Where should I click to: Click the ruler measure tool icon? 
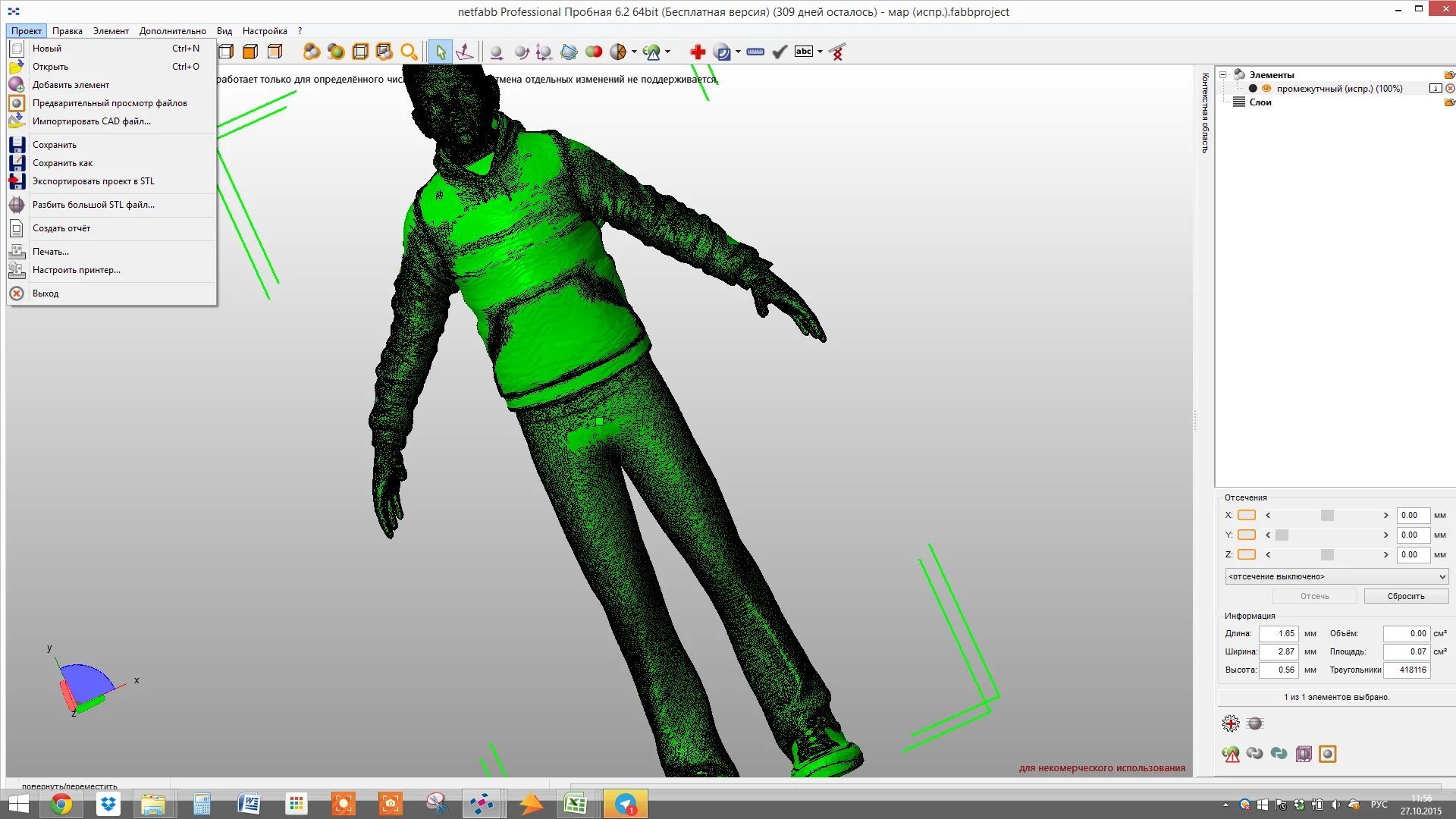click(755, 52)
